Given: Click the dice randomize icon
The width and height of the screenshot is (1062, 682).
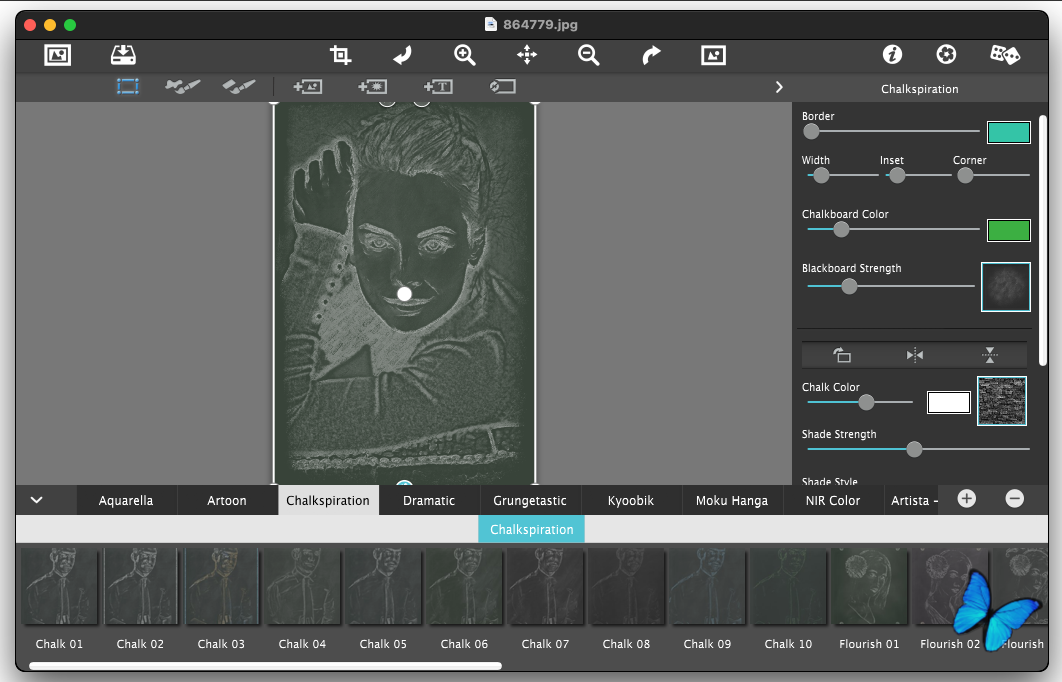Looking at the screenshot, I should click(x=1004, y=55).
